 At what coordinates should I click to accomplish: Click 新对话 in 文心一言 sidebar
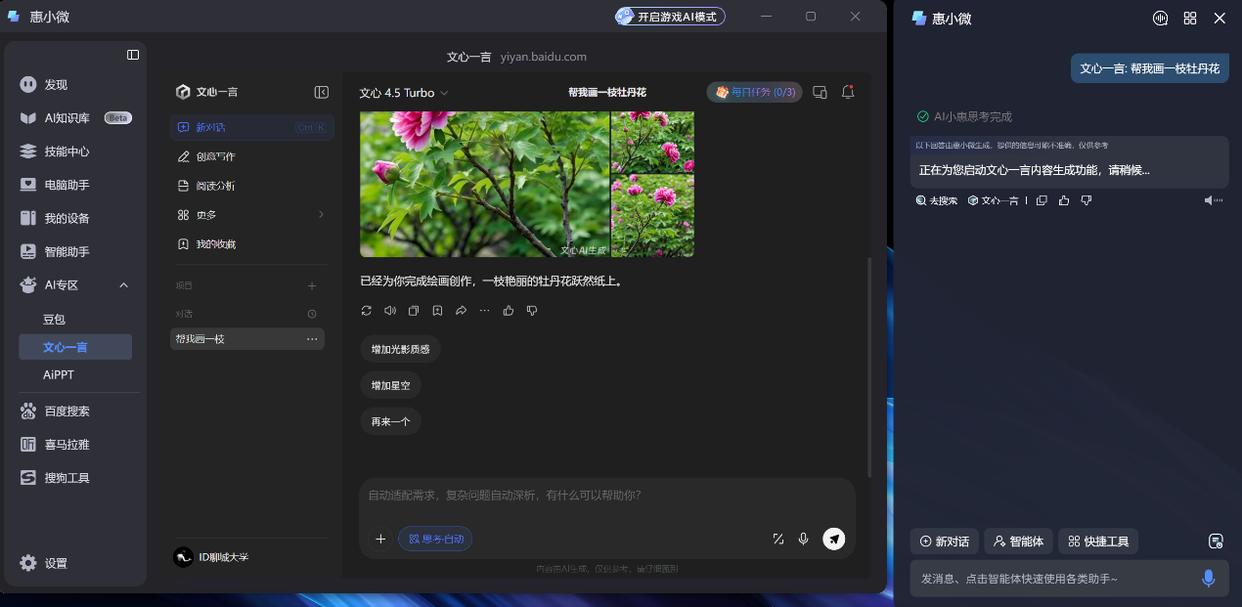coord(252,127)
